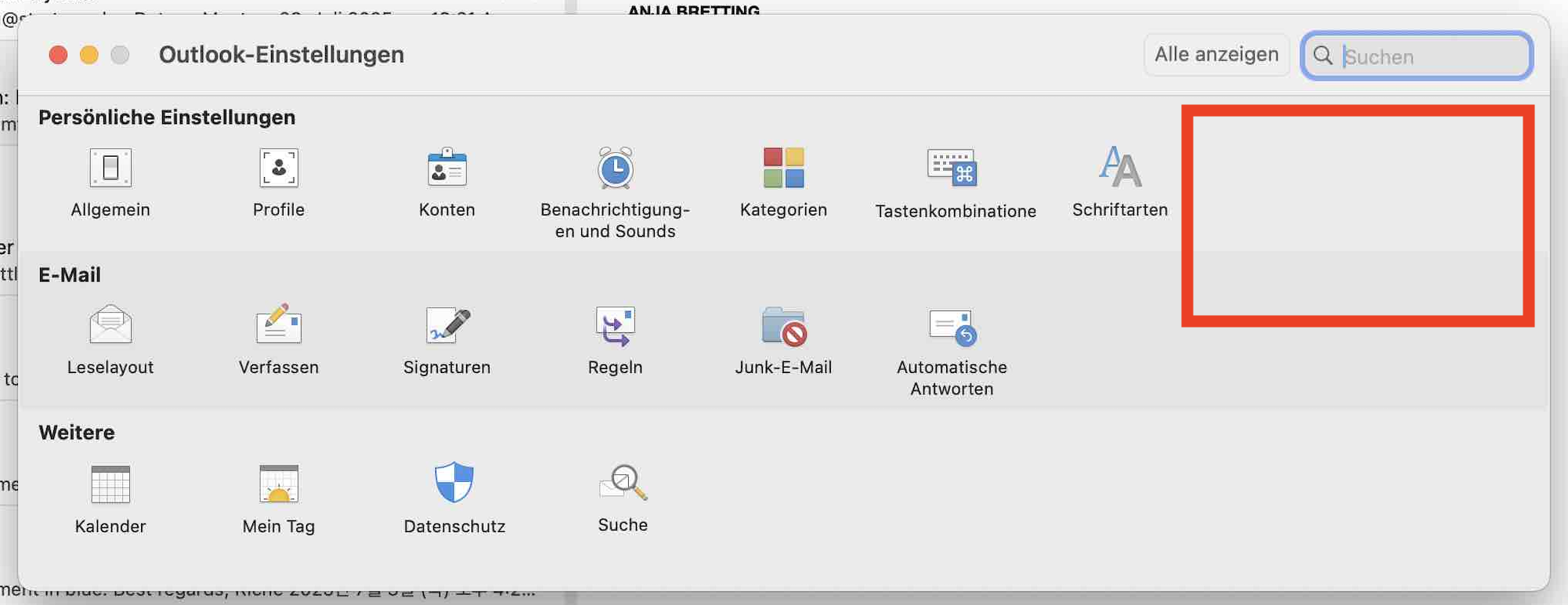Screen dimensions: 1568x605
Task: Open the Suche magnifier settings icon
Action: 623,483
